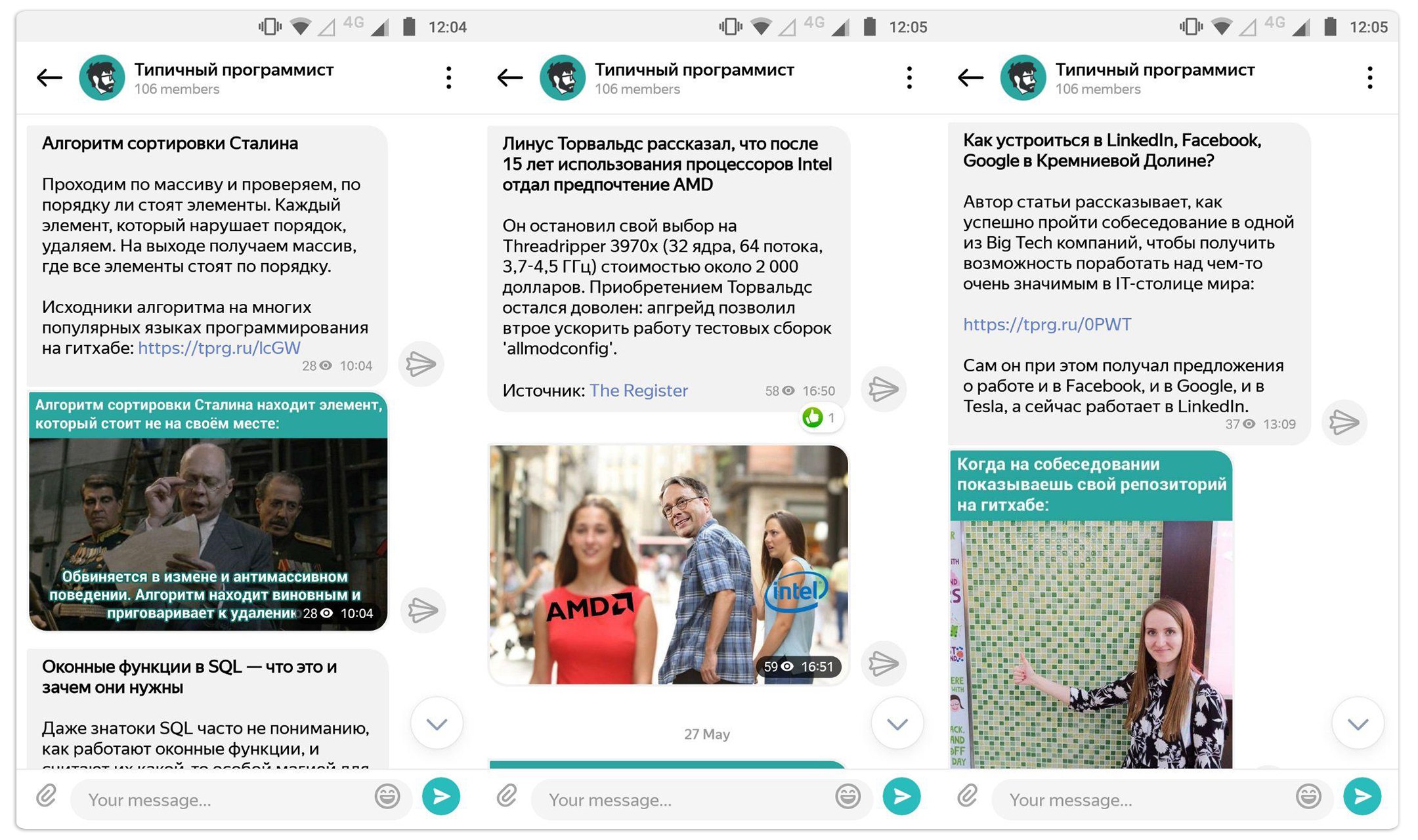Forward the AMD versus Intel meme image
This screenshot has width=1418, height=840.
884,663
